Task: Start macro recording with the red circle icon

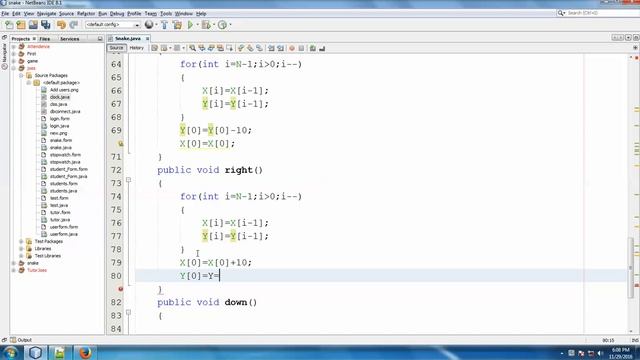Action: pos(292,48)
